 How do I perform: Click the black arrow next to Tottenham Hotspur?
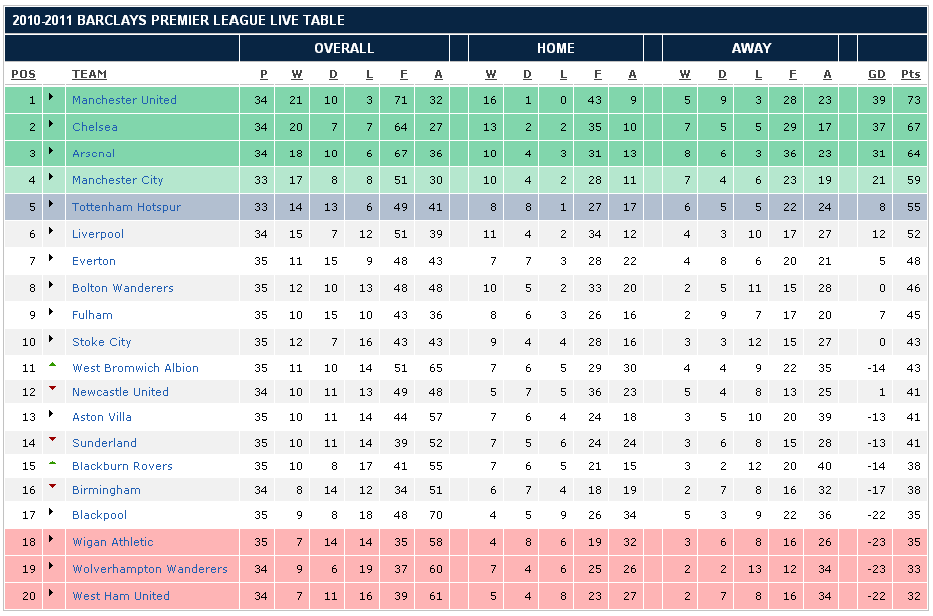pos(51,206)
